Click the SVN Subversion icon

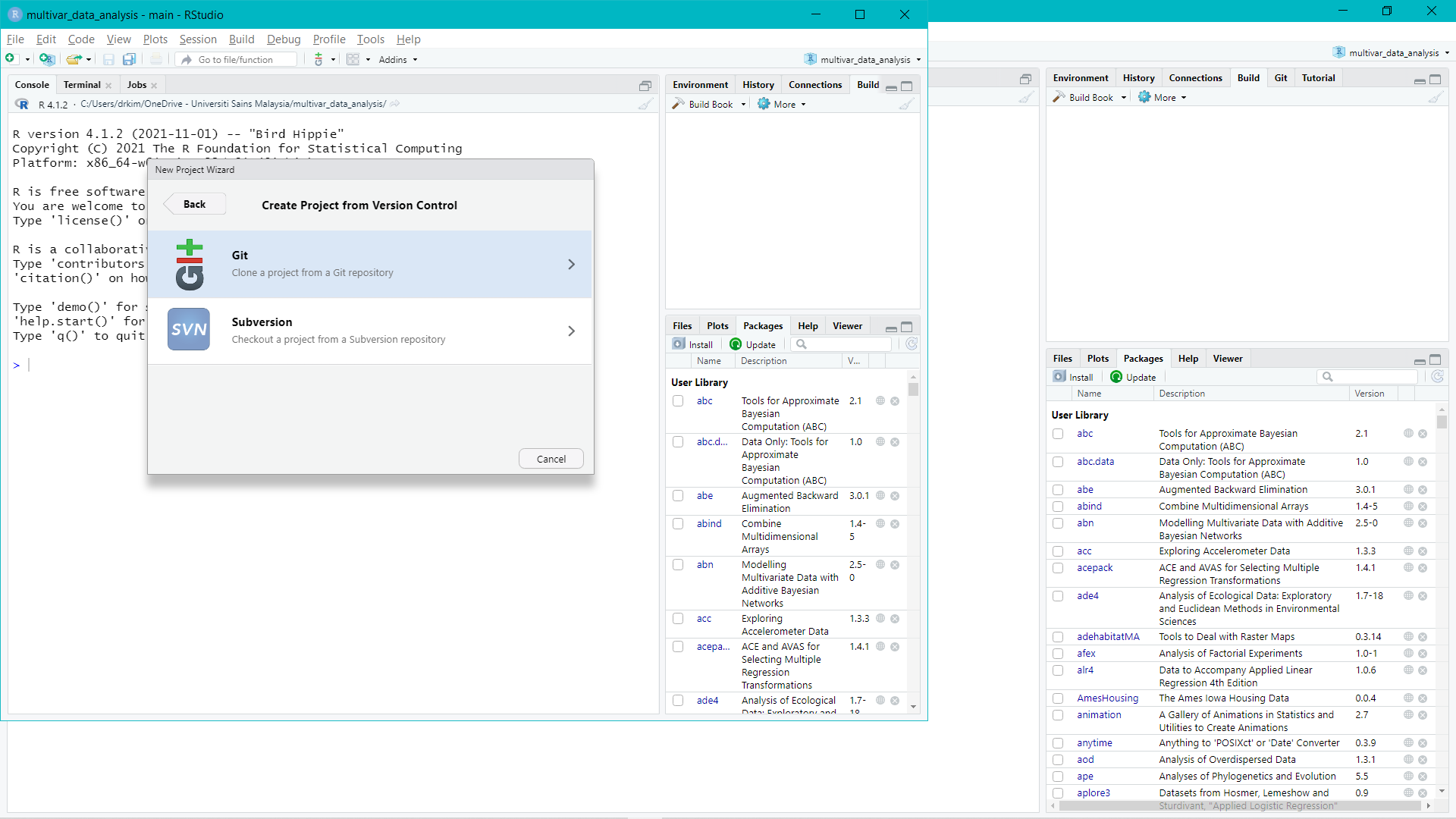[189, 329]
